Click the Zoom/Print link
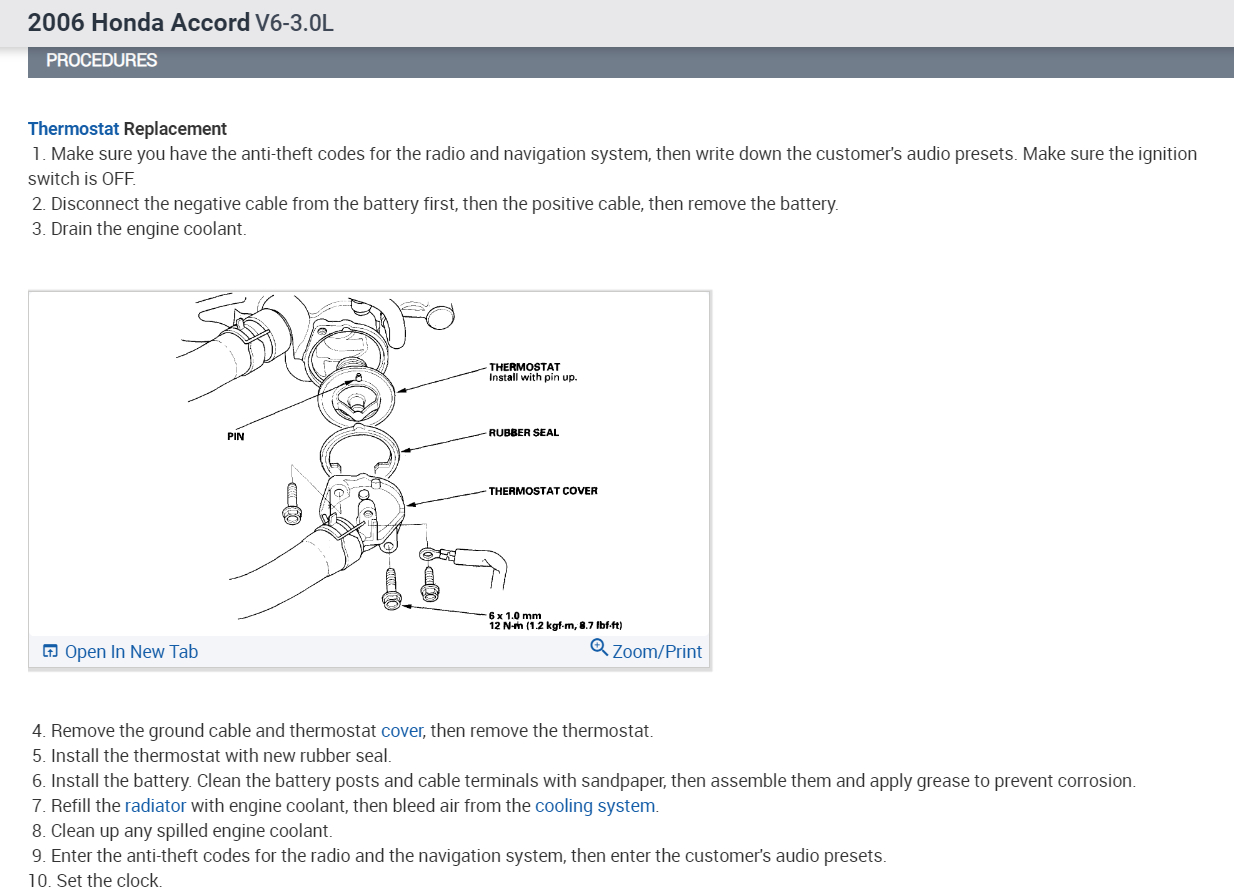Viewport: 1234px width, 892px height. tap(657, 652)
